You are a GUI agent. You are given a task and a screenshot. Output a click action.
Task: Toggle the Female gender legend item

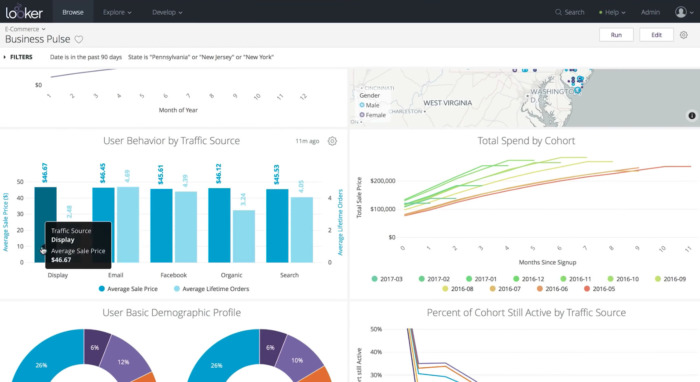(372, 115)
